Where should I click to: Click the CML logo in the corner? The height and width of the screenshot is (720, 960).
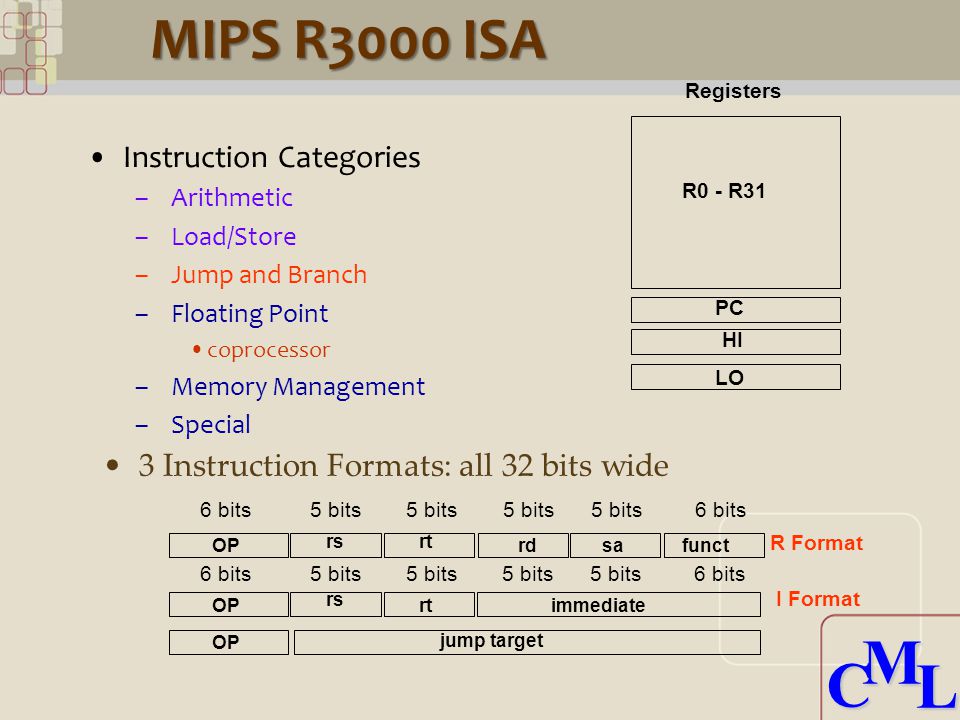pos(891,675)
